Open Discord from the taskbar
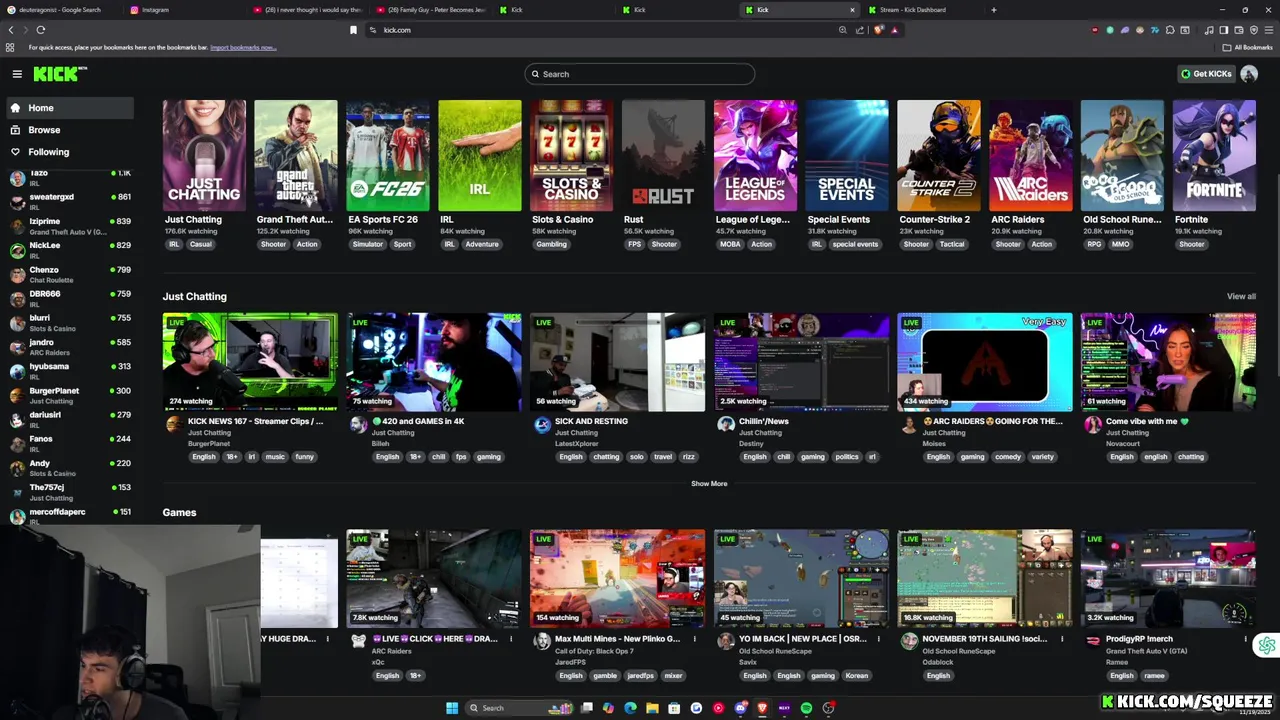 pyautogui.click(x=741, y=708)
